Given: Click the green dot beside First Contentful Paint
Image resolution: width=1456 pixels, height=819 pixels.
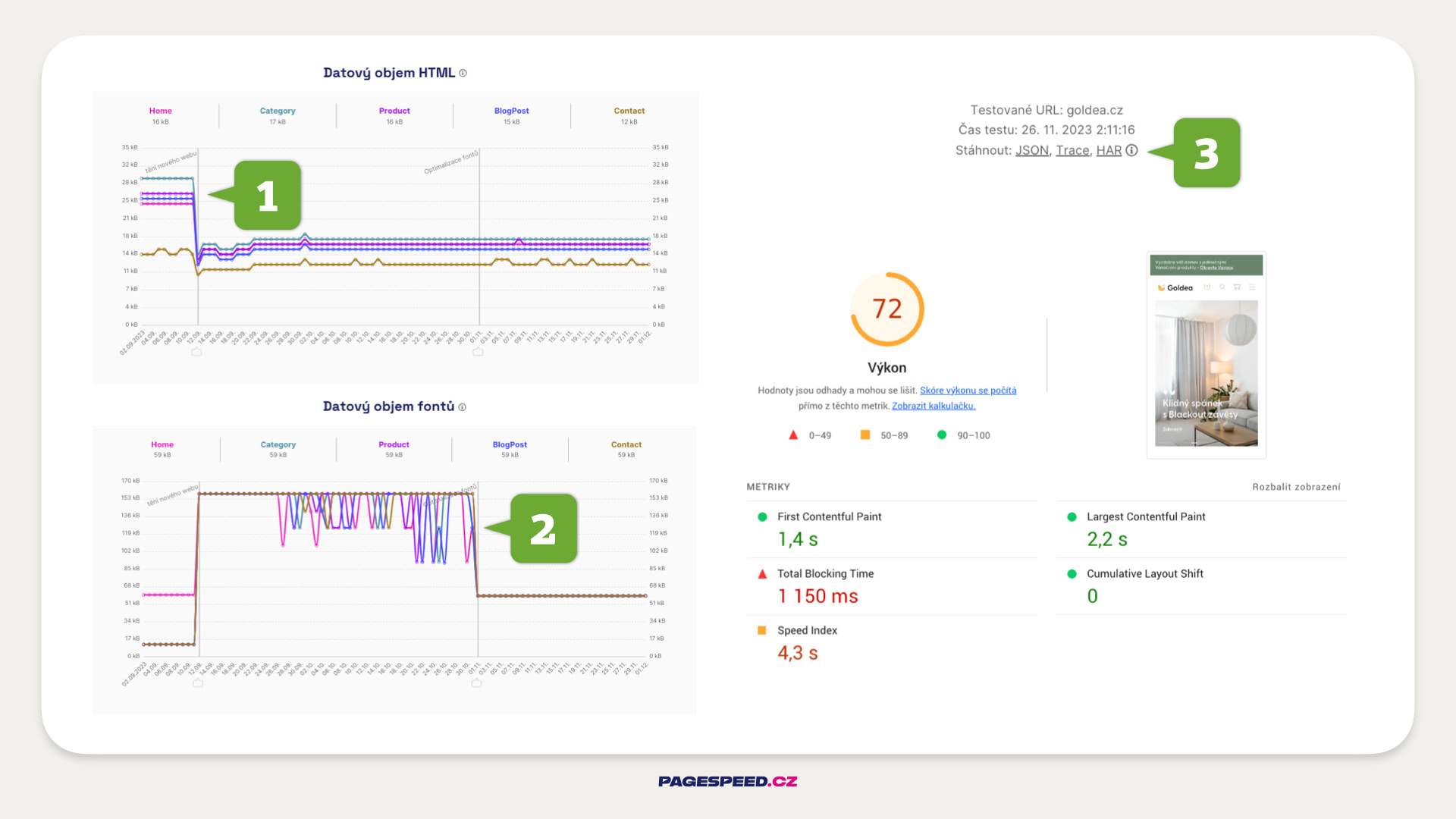Looking at the screenshot, I should pyautogui.click(x=762, y=517).
